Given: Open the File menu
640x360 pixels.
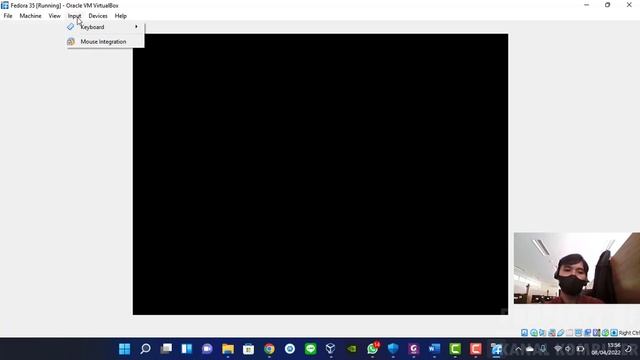Looking at the screenshot, I should [8, 16].
